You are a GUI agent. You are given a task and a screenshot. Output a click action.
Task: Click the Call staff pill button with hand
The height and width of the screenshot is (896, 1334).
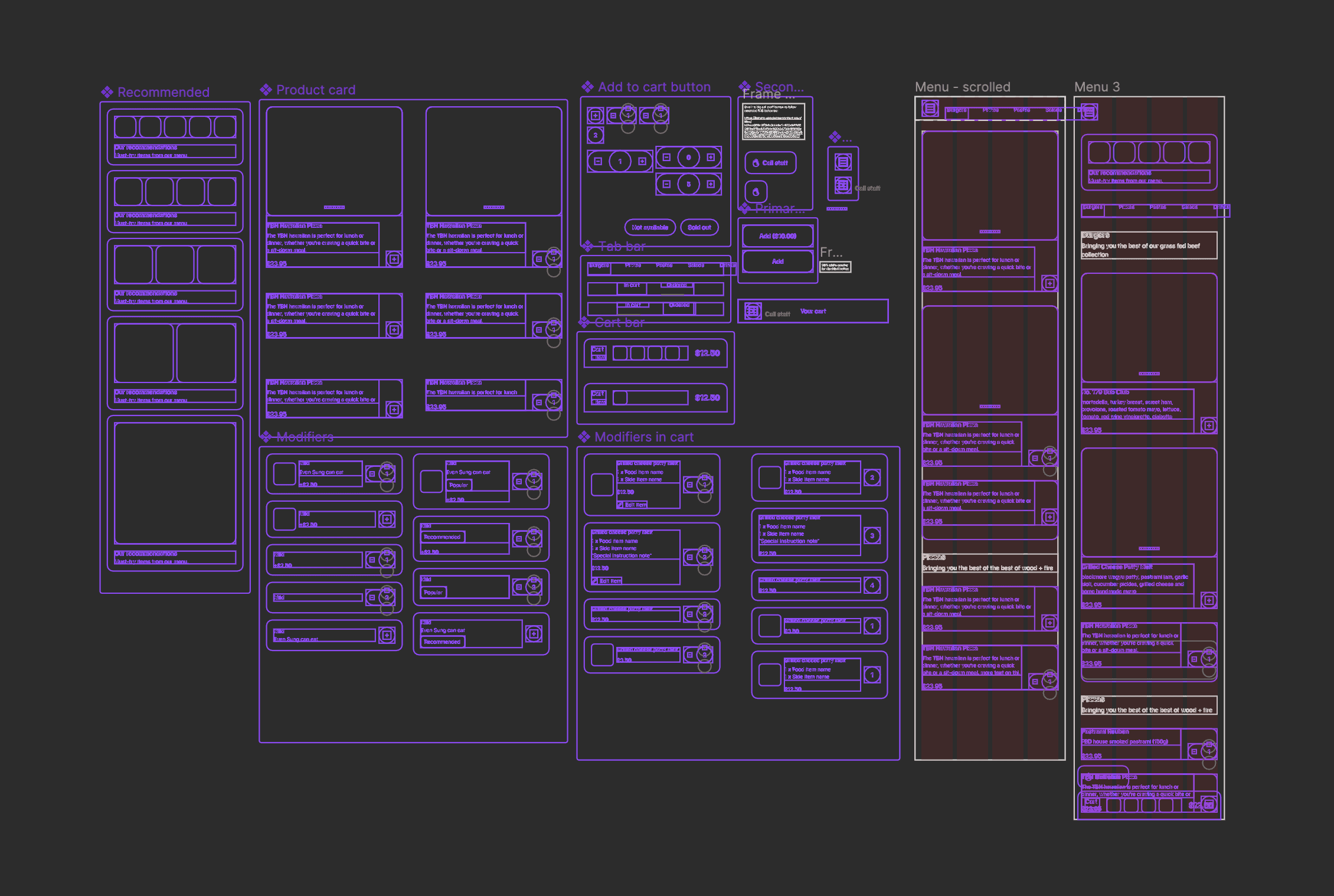(x=770, y=163)
